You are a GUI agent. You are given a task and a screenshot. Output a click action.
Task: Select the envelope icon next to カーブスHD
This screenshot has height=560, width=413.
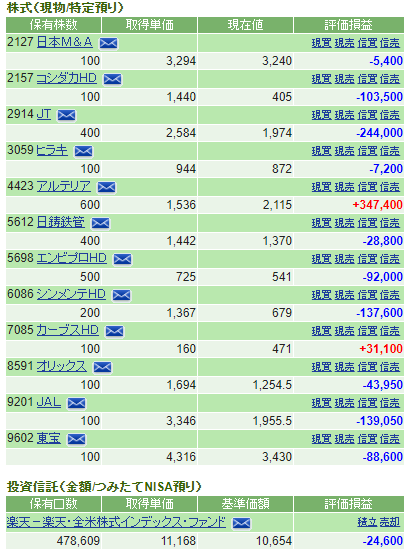tap(114, 331)
